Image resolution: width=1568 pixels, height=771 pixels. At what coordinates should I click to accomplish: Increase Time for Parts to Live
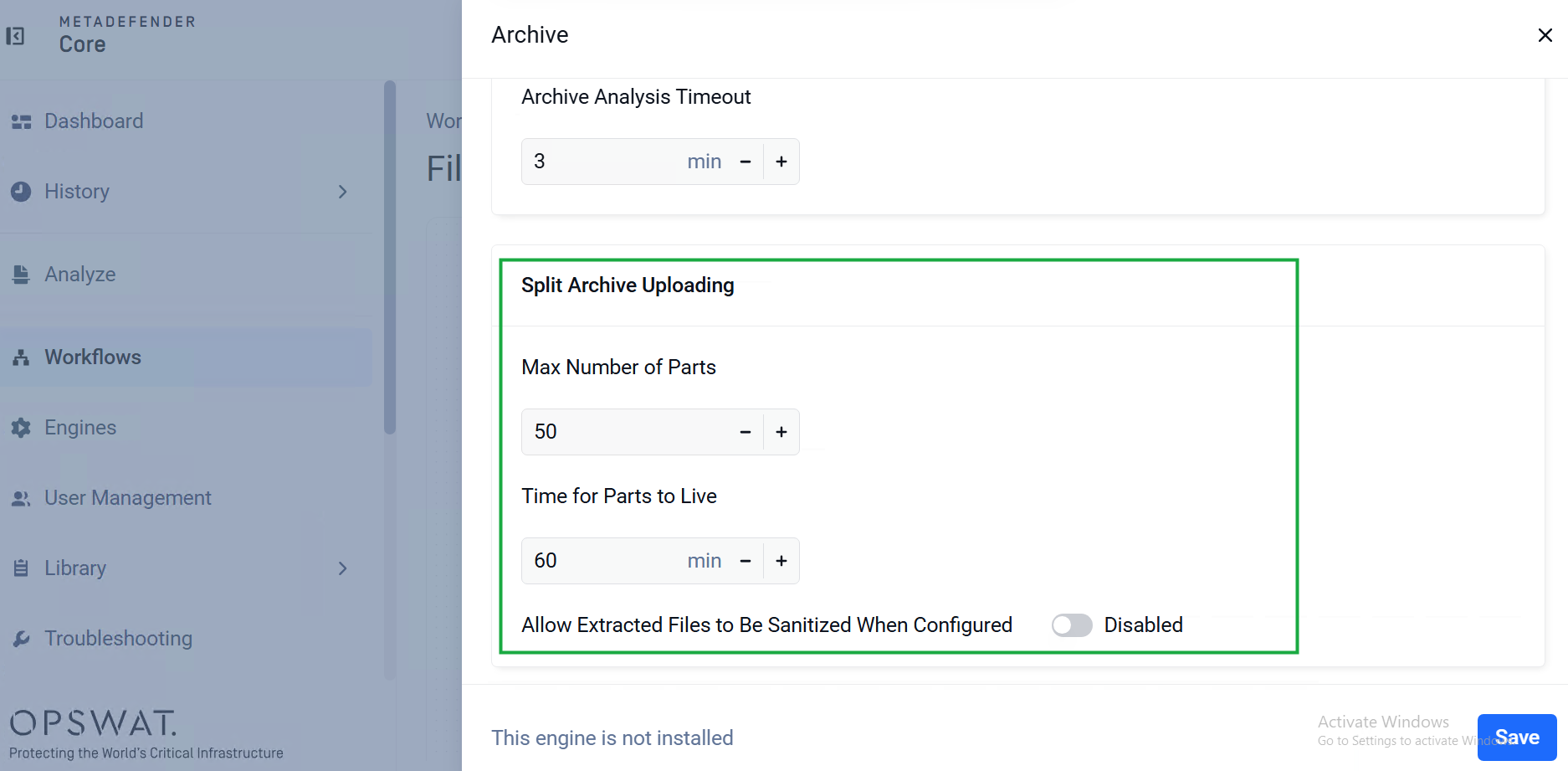(781, 561)
